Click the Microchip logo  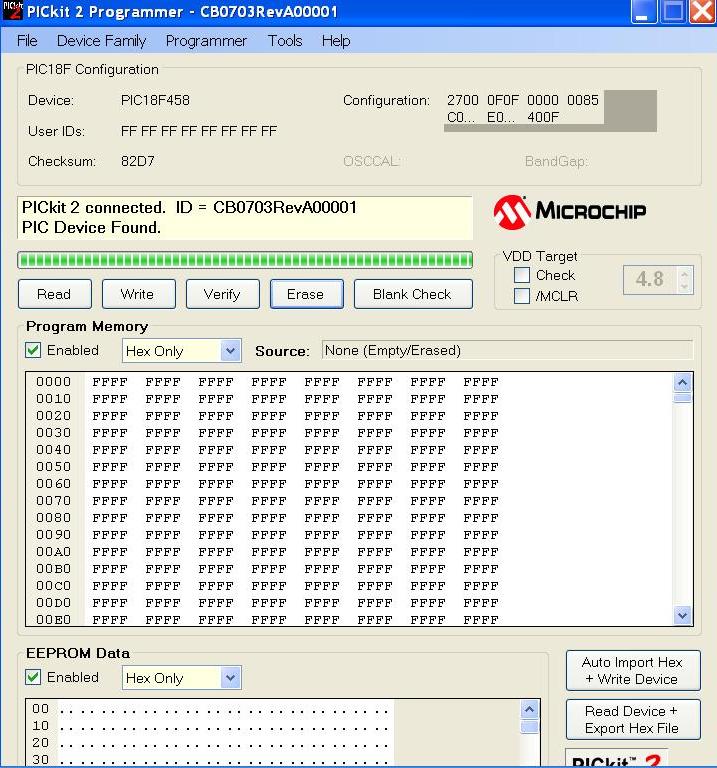pos(570,212)
